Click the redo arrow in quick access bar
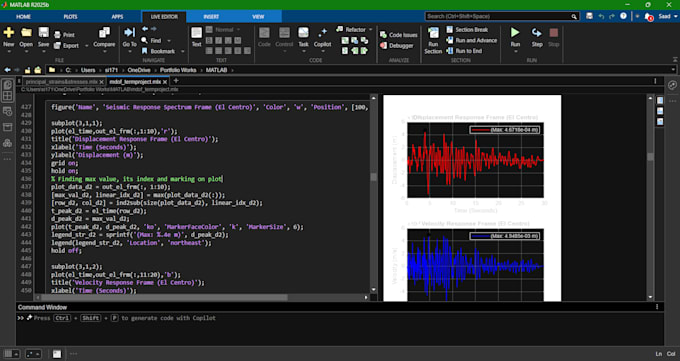 point(612,16)
